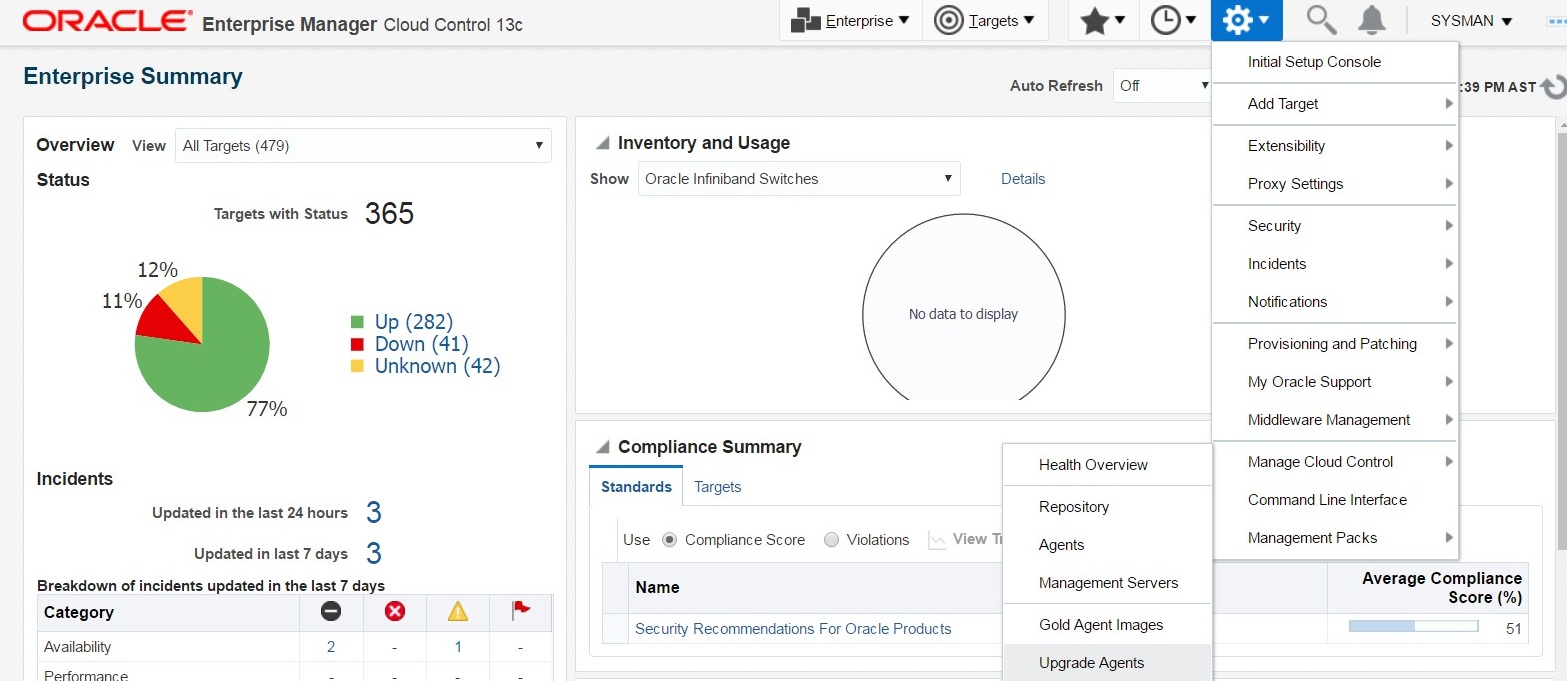The width and height of the screenshot is (1567, 681).
Task: Click the Escalated red flag column icon
Action: pos(521,609)
